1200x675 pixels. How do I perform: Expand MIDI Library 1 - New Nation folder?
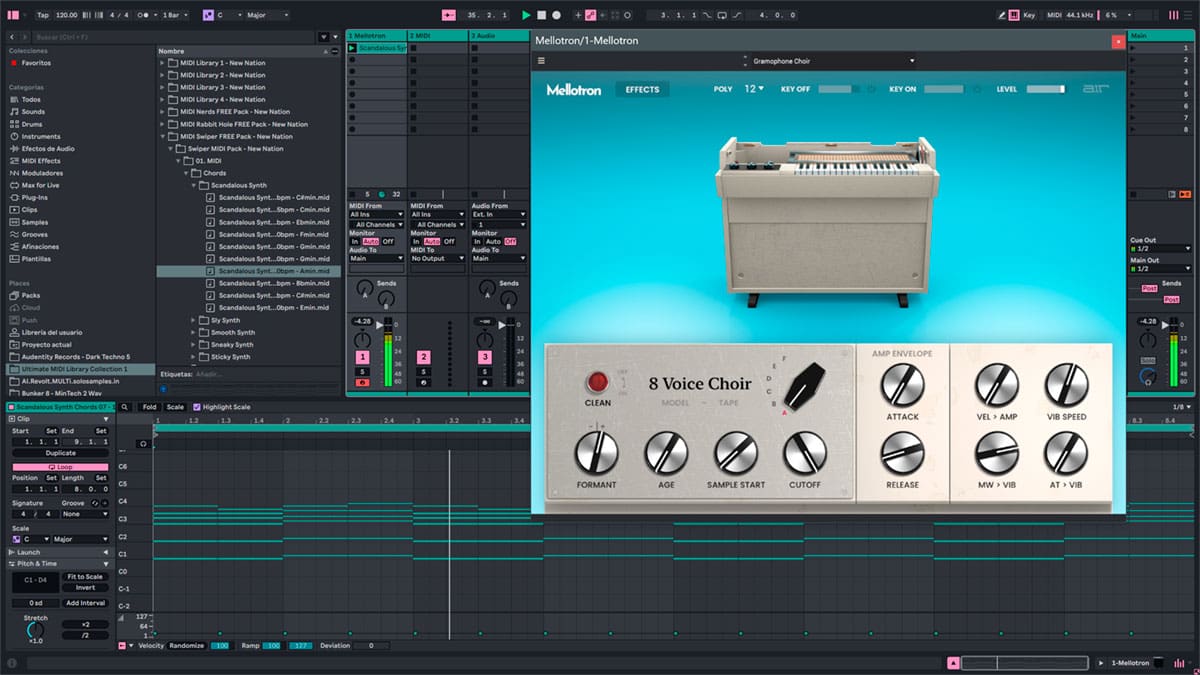click(162, 63)
